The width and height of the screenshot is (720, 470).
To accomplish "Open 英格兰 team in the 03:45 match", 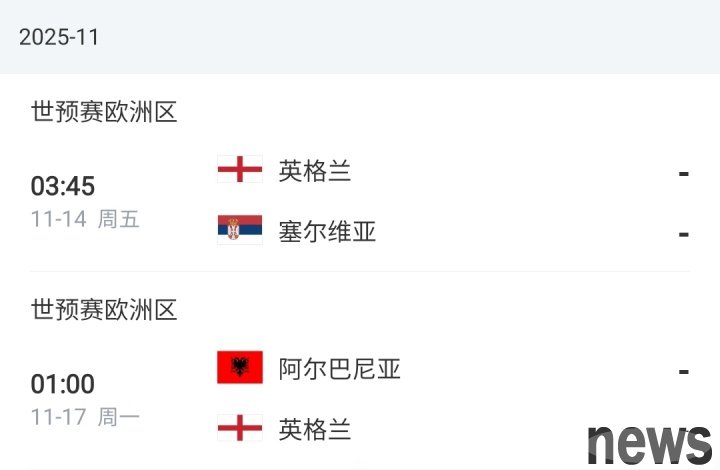I will (315, 171).
